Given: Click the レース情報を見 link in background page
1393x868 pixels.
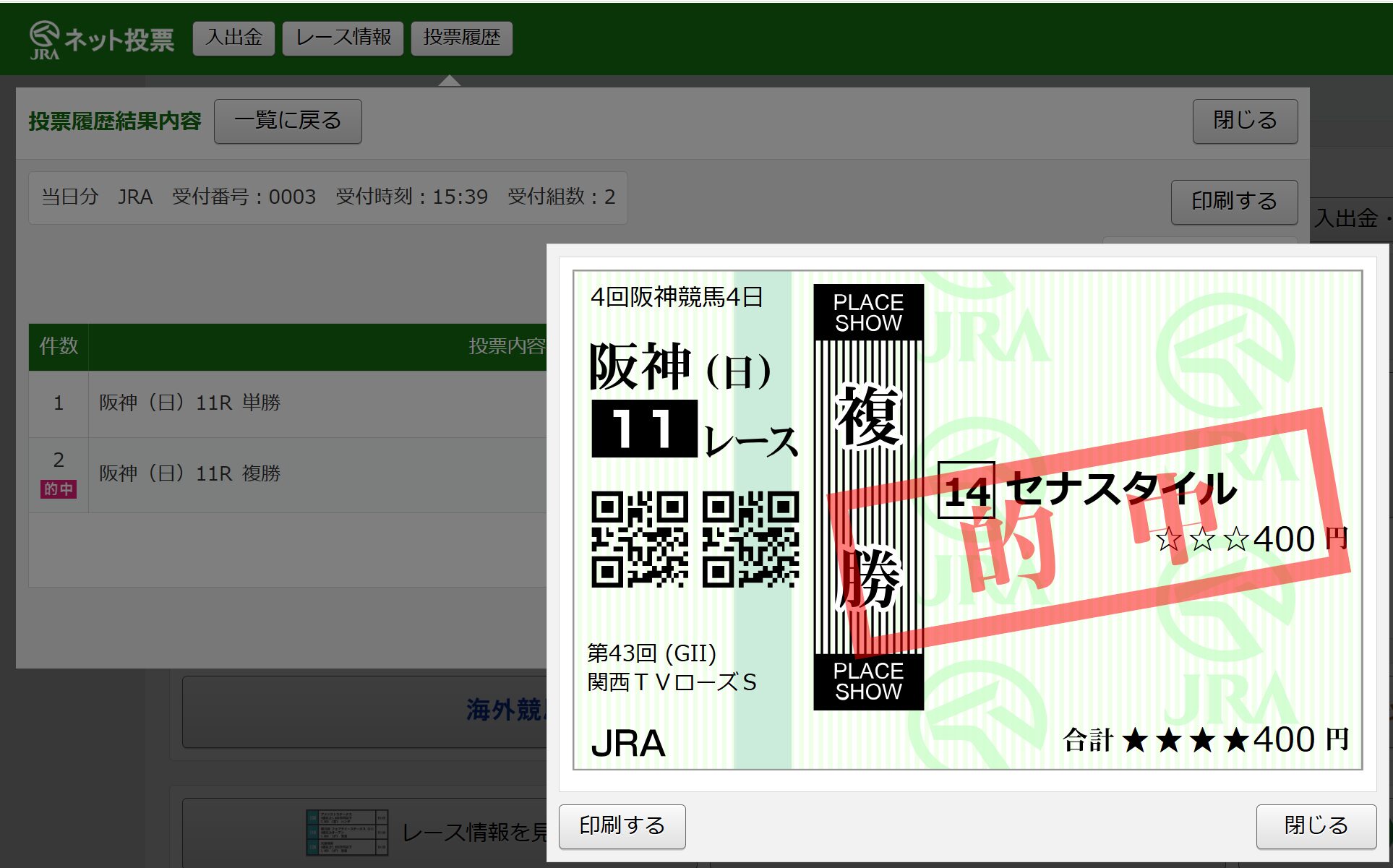Looking at the screenshot, I should [474, 833].
